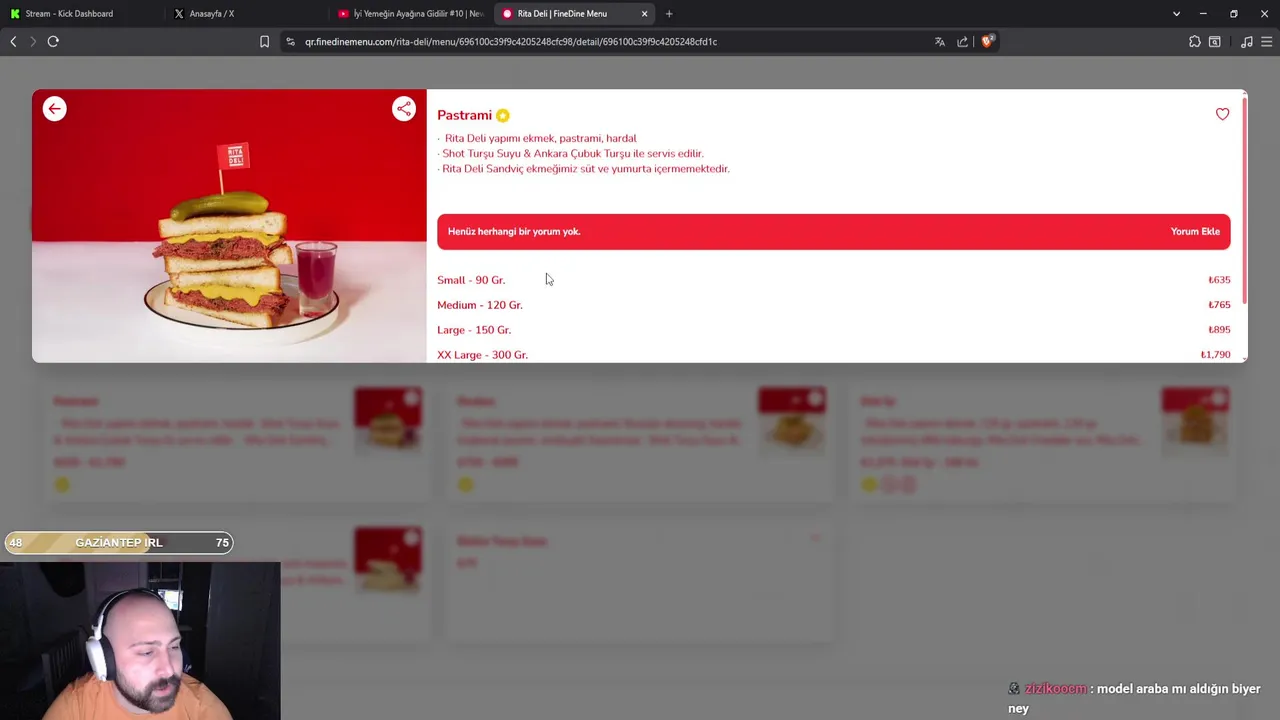Click the GAZİANTEP IRL overlay bar
Viewport: 1280px width, 720px height.
coord(118,542)
